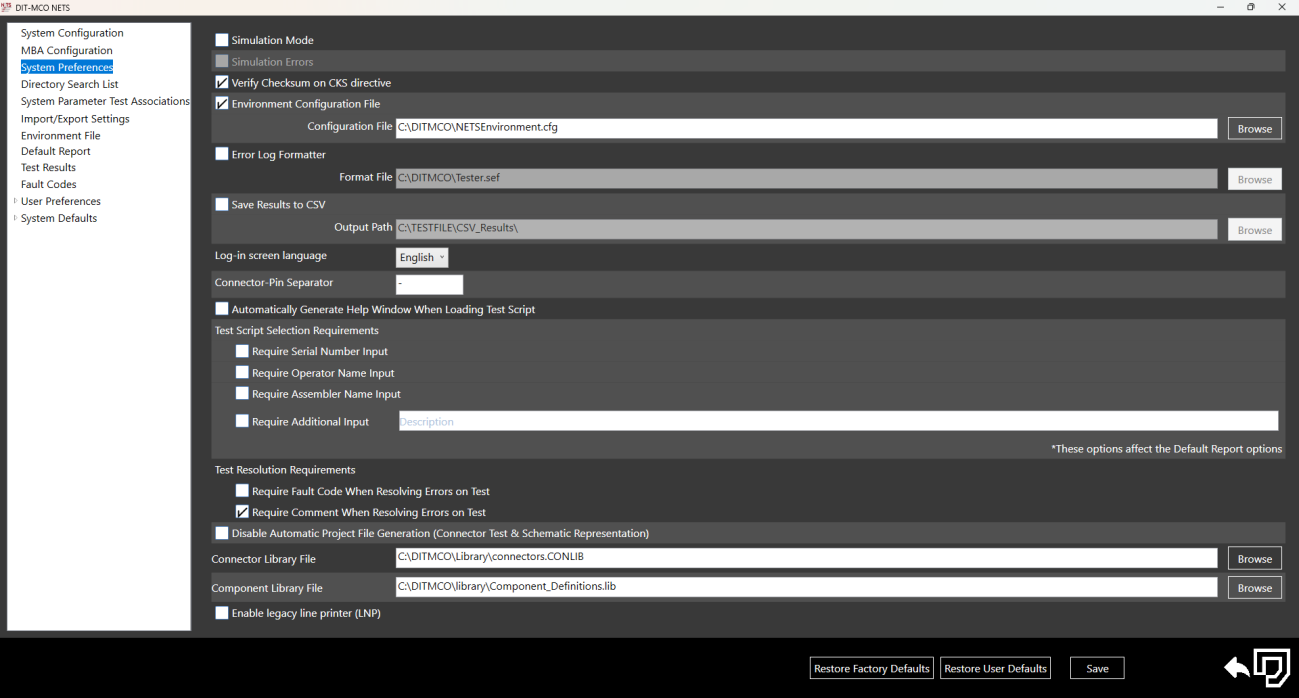Expand User Preferences tree node

15,201
